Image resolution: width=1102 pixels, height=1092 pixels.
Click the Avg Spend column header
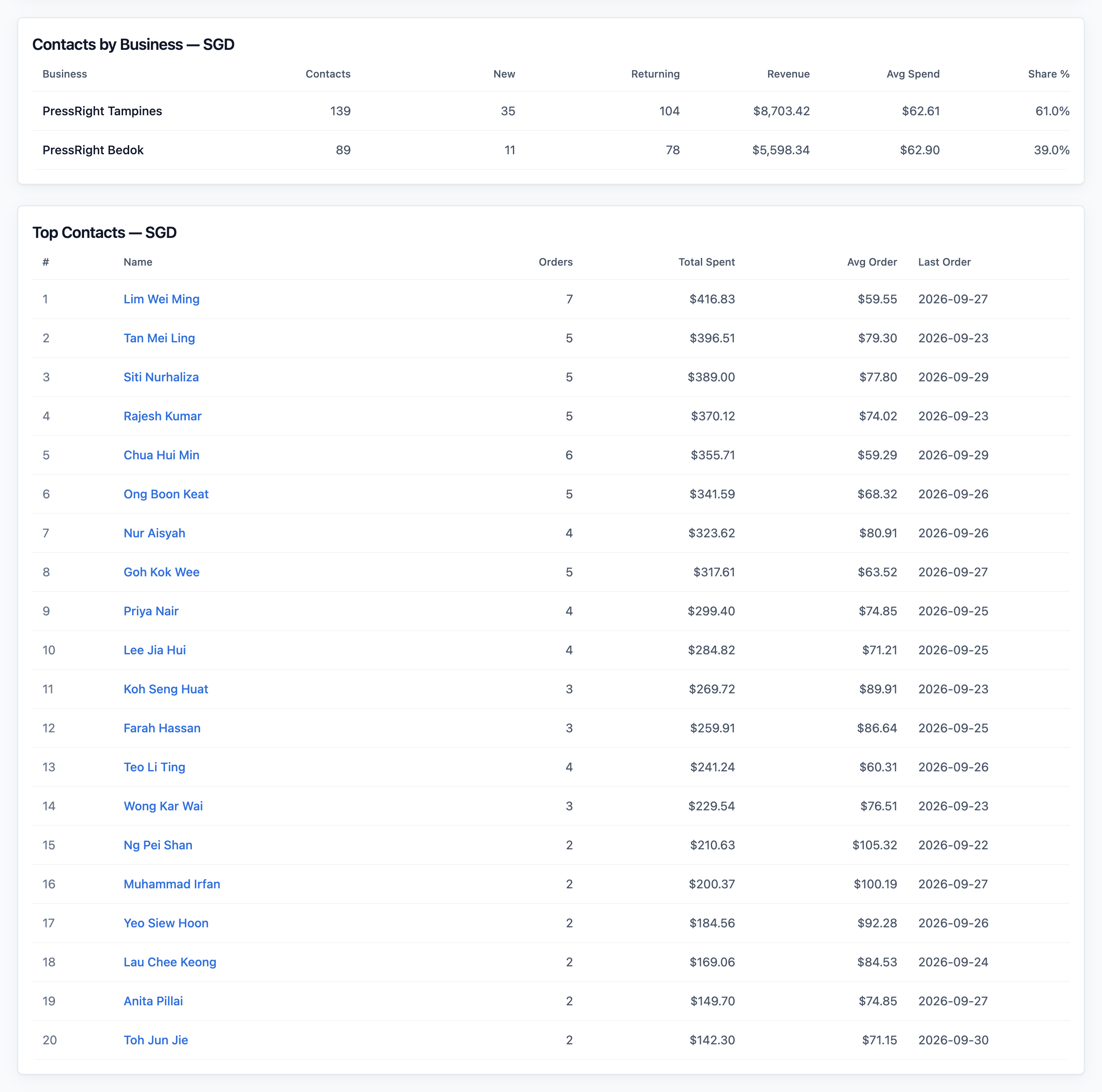pos(913,74)
